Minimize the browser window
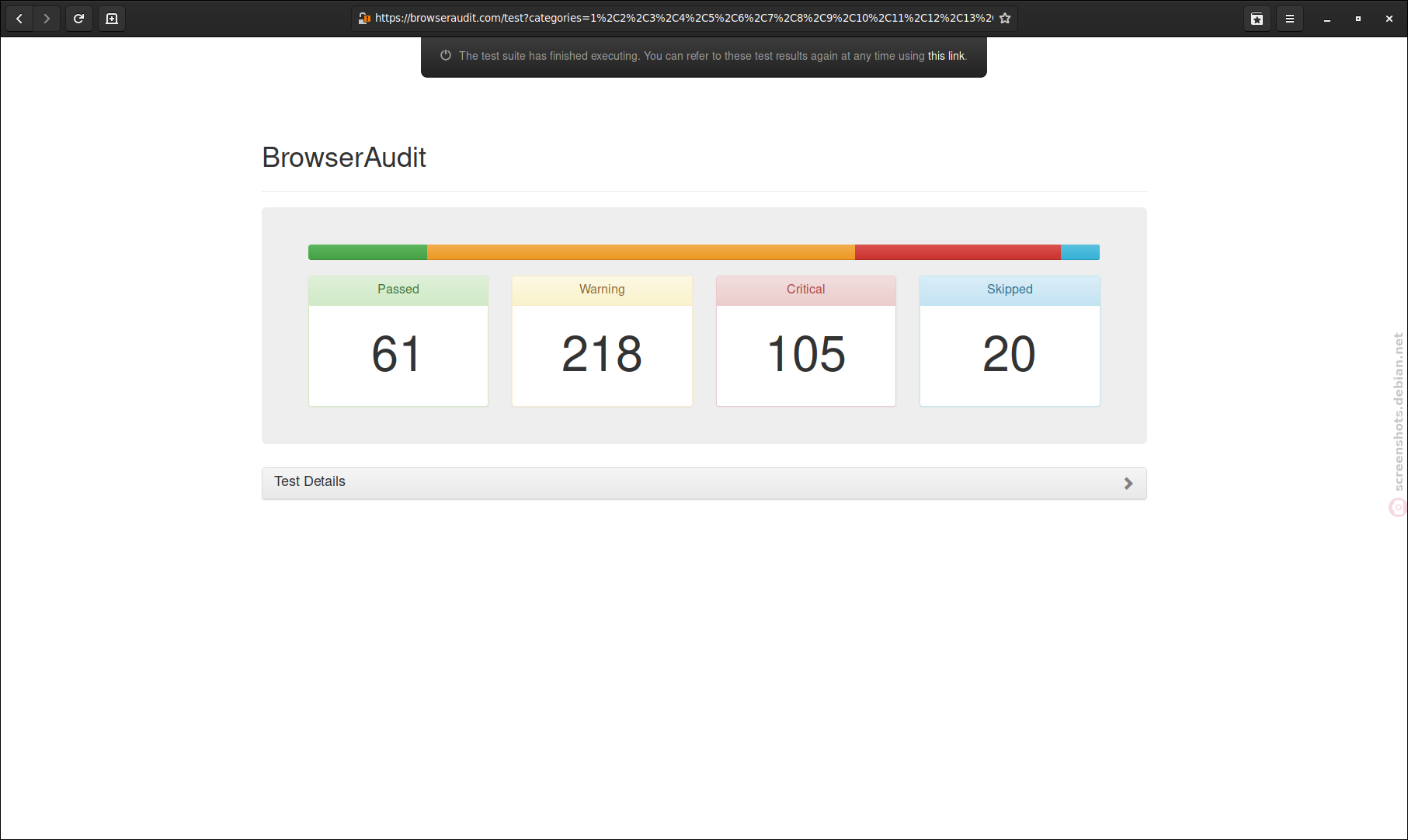This screenshot has width=1408, height=840. pos(1327,19)
